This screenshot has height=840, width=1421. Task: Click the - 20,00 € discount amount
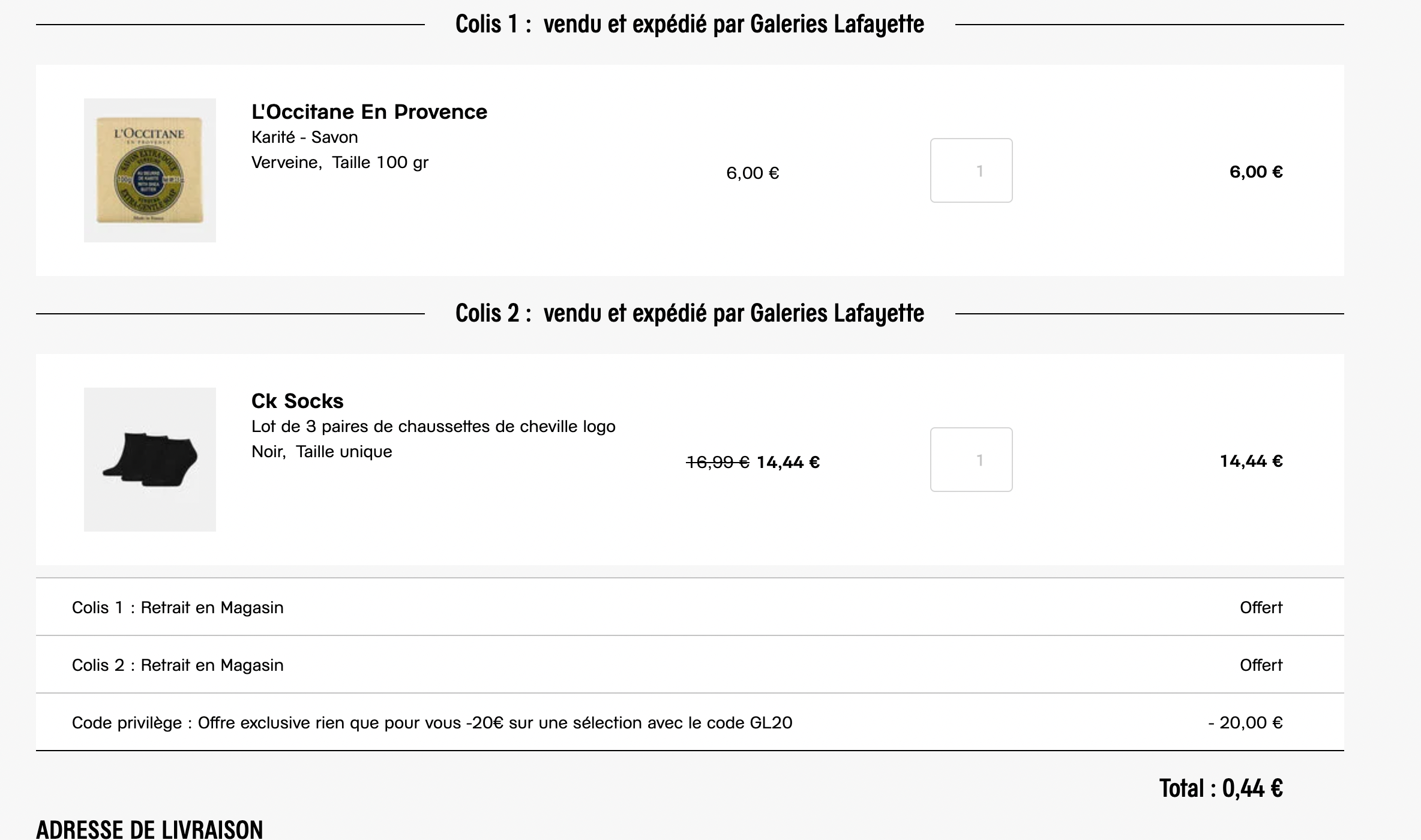click(1245, 723)
